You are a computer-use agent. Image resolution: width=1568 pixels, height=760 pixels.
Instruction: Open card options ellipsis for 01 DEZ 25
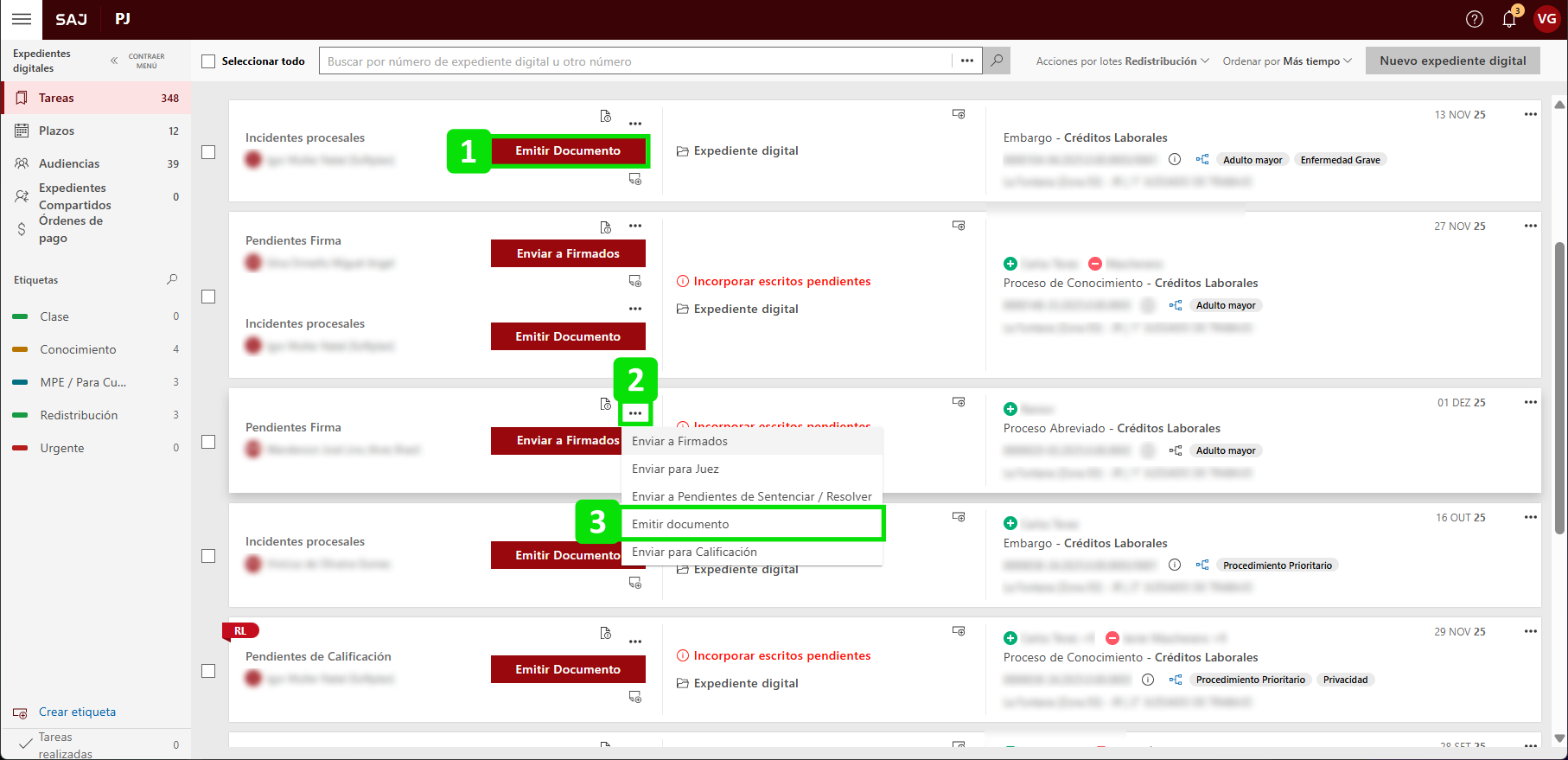1531,402
